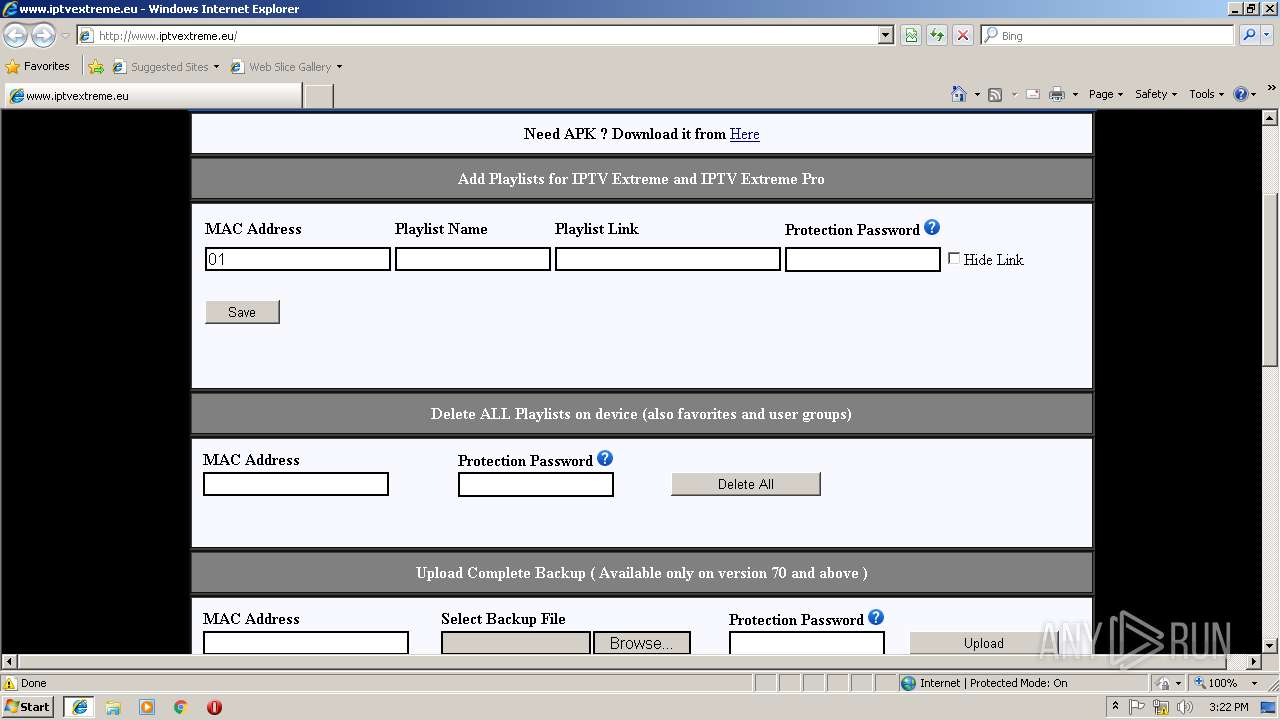Click MAC Address field under Add Playlists
This screenshot has width=1280, height=720.
click(298, 259)
